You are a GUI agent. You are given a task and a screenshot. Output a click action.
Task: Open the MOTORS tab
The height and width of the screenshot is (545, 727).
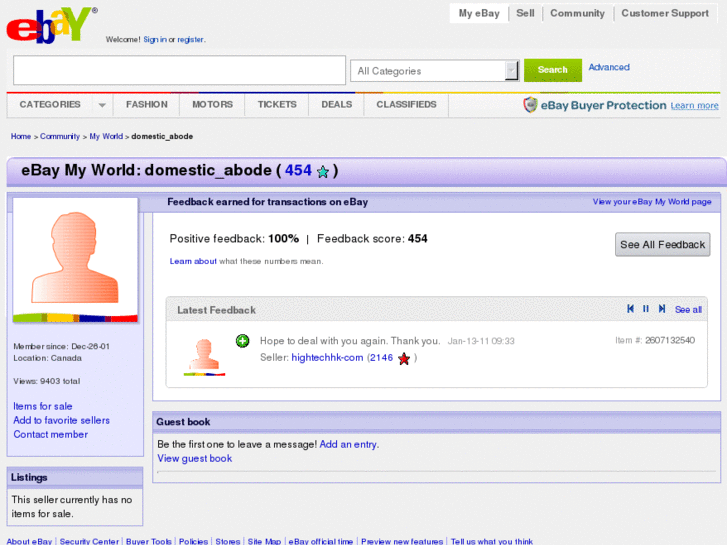pyautogui.click(x=212, y=104)
